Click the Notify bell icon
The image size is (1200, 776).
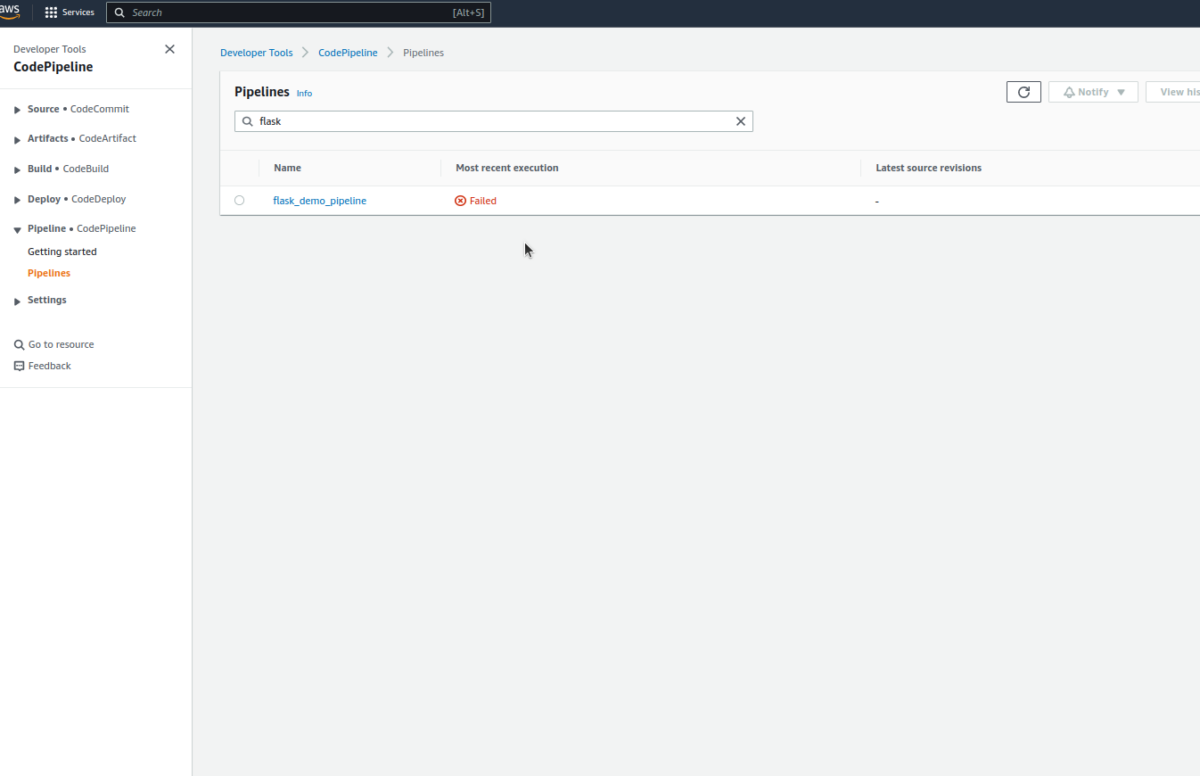click(1069, 91)
